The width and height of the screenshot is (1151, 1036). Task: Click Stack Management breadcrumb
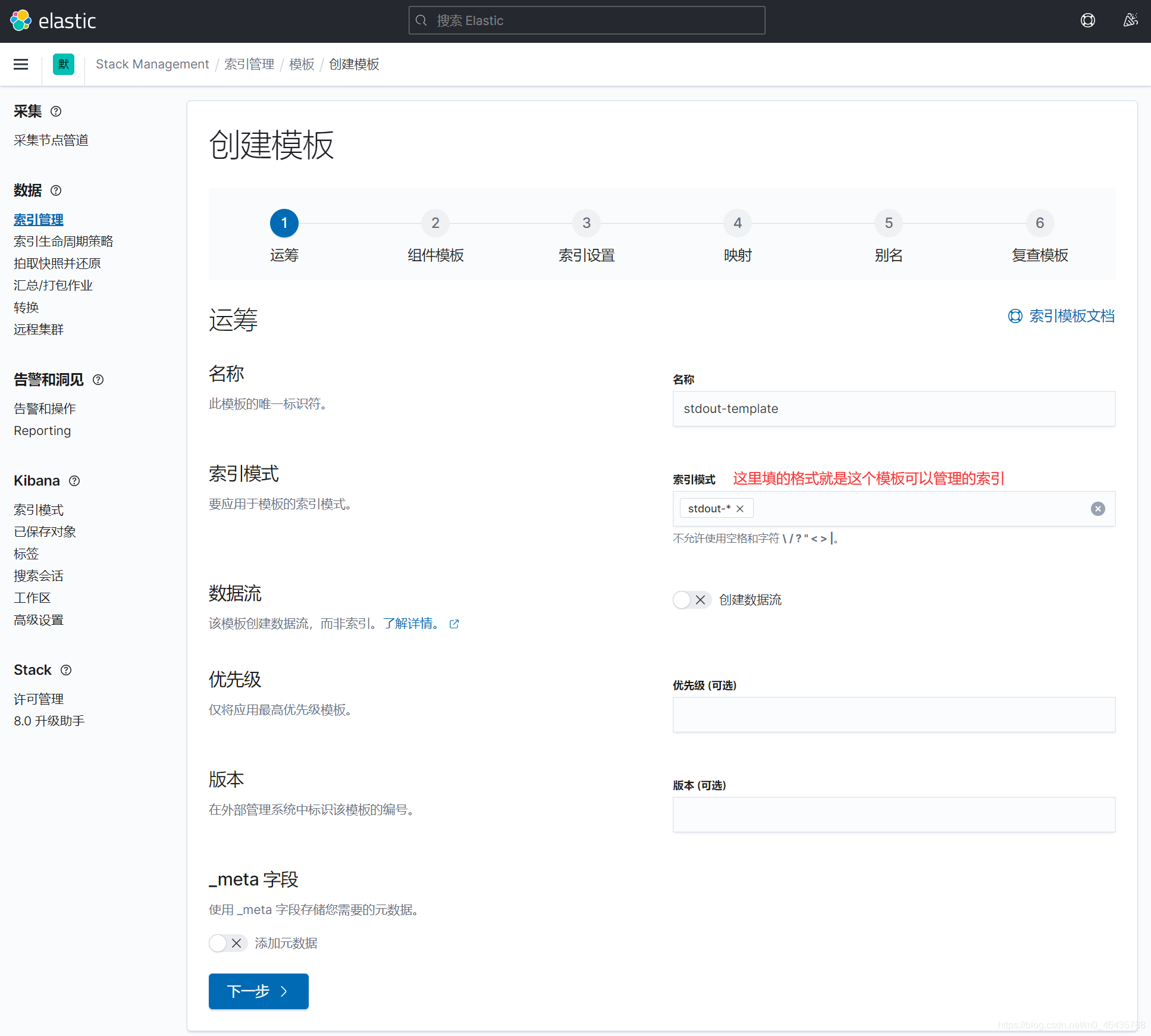152,64
